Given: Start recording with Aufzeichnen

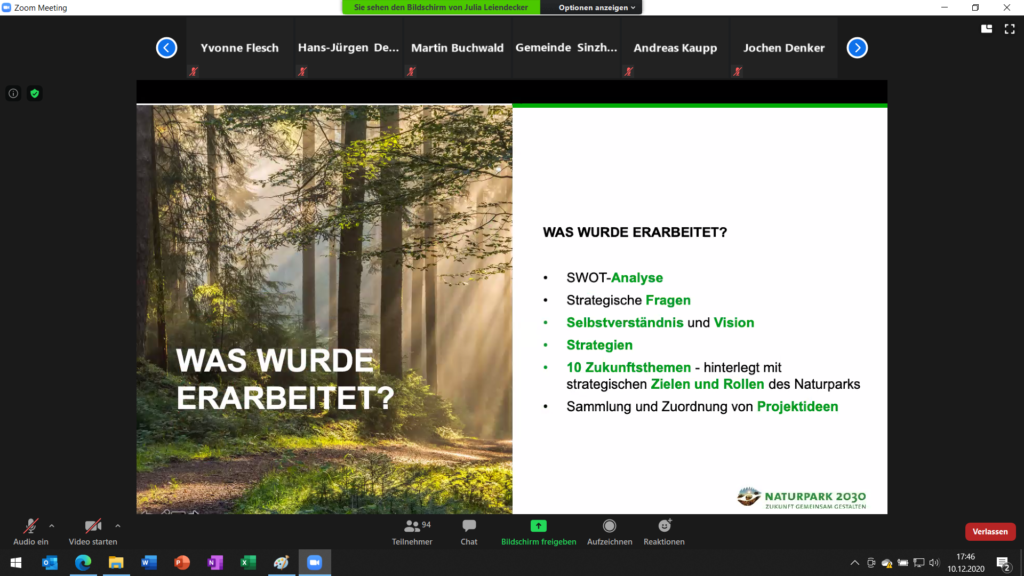Looking at the screenshot, I should click(609, 531).
